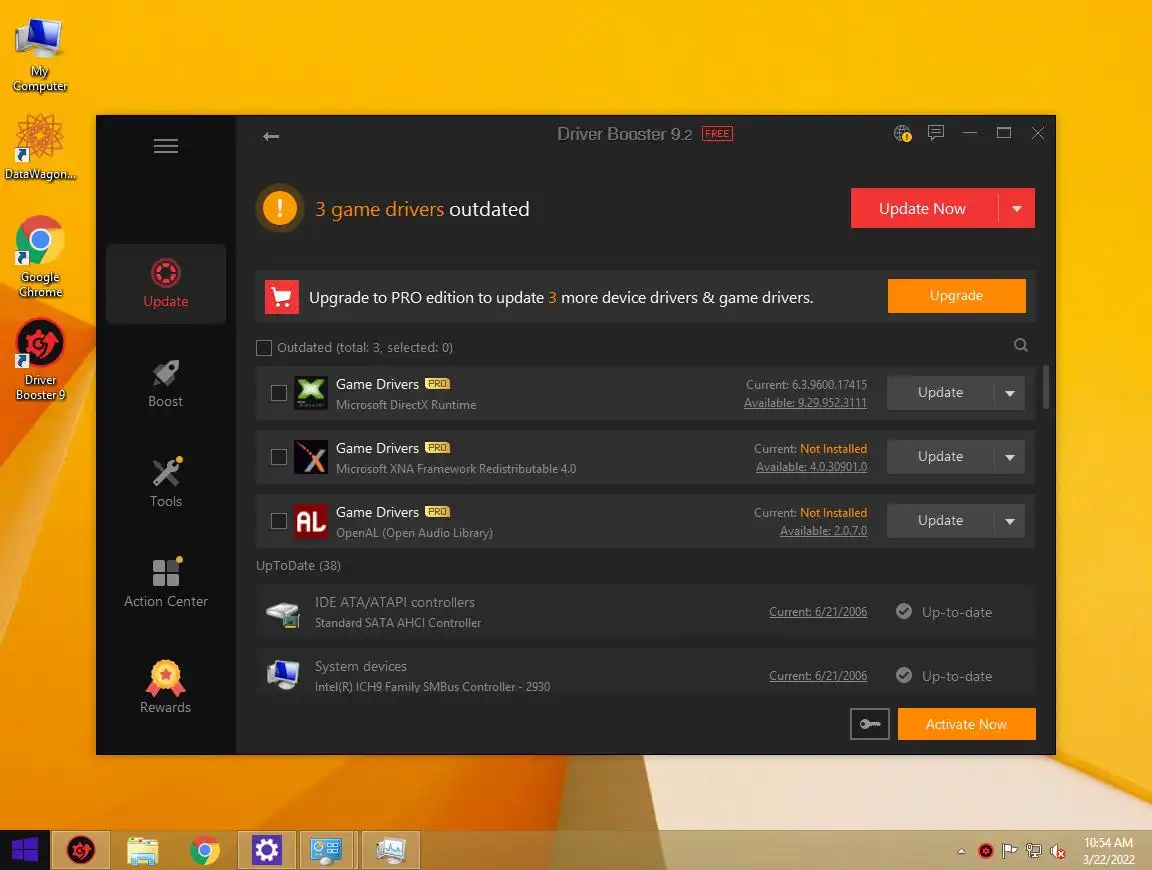Viewport: 1152px width, 870px height.
Task: Open the performance monitor taskbar icon
Action: click(391, 850)
